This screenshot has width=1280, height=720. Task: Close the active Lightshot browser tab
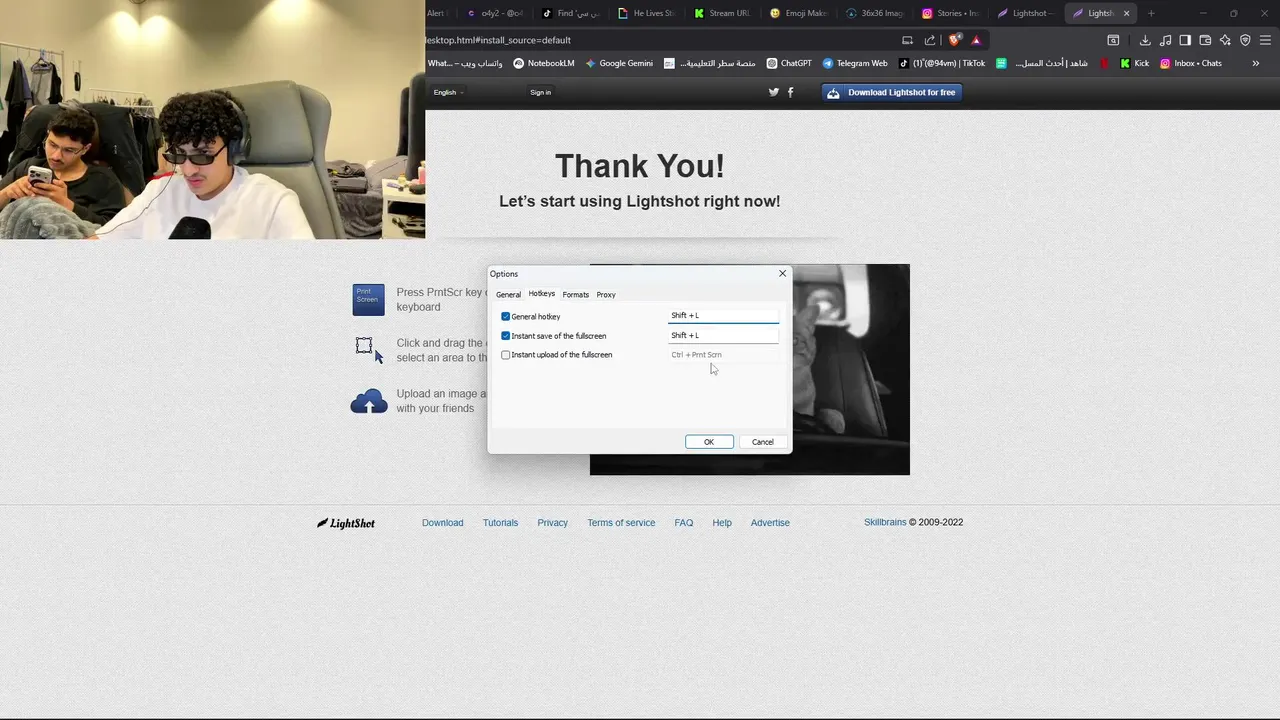pos(1126,13)
